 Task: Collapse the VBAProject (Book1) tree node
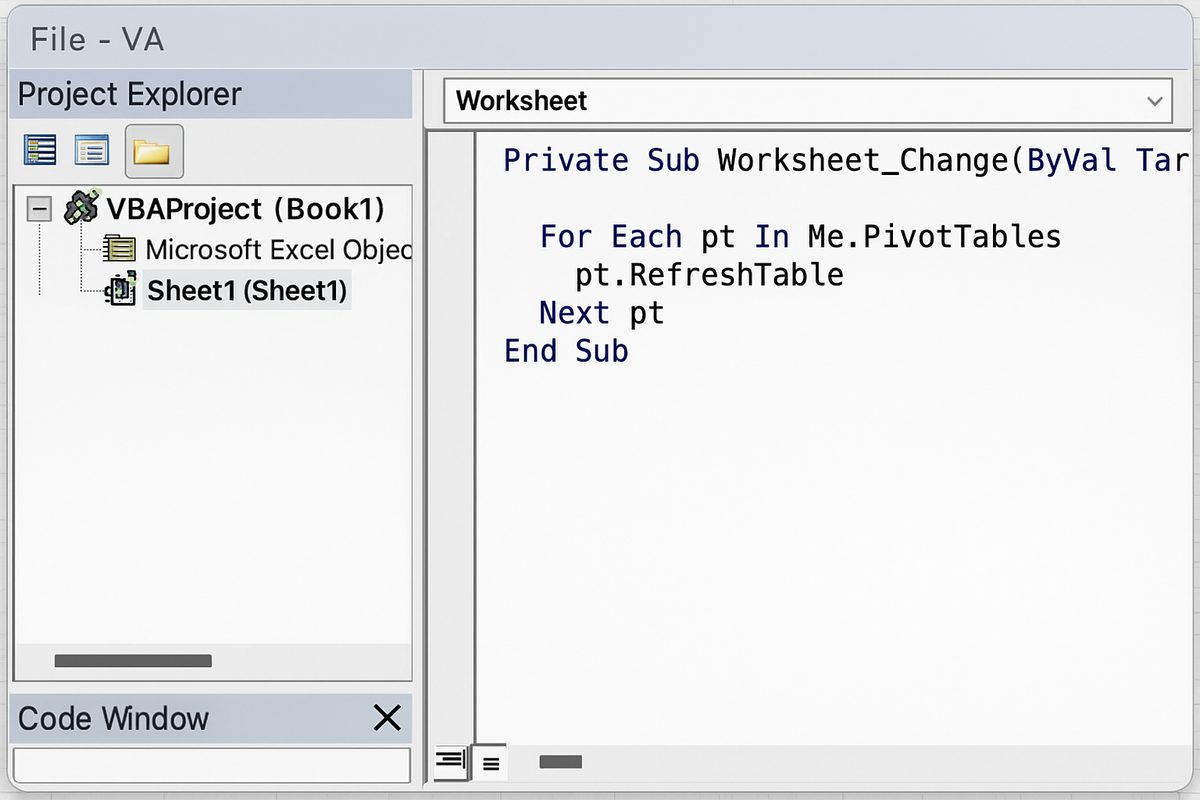click(x=39, y=210)
